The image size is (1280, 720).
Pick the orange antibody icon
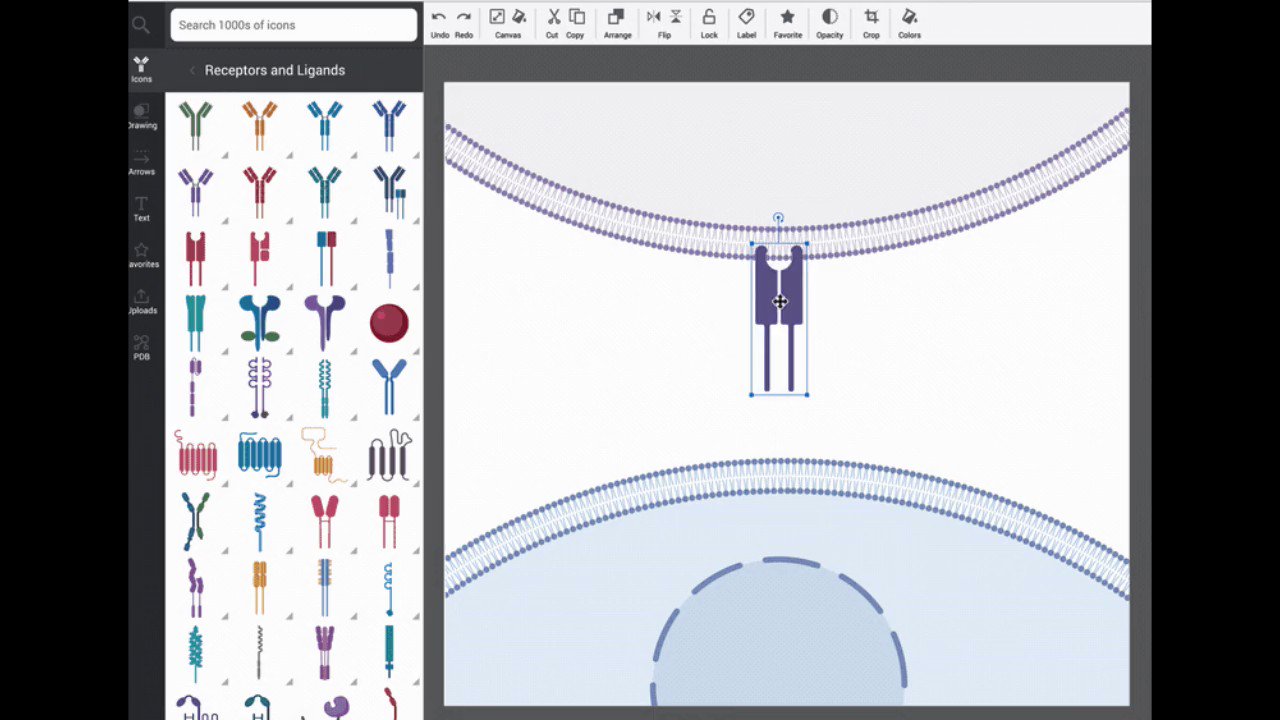(259, 125)
